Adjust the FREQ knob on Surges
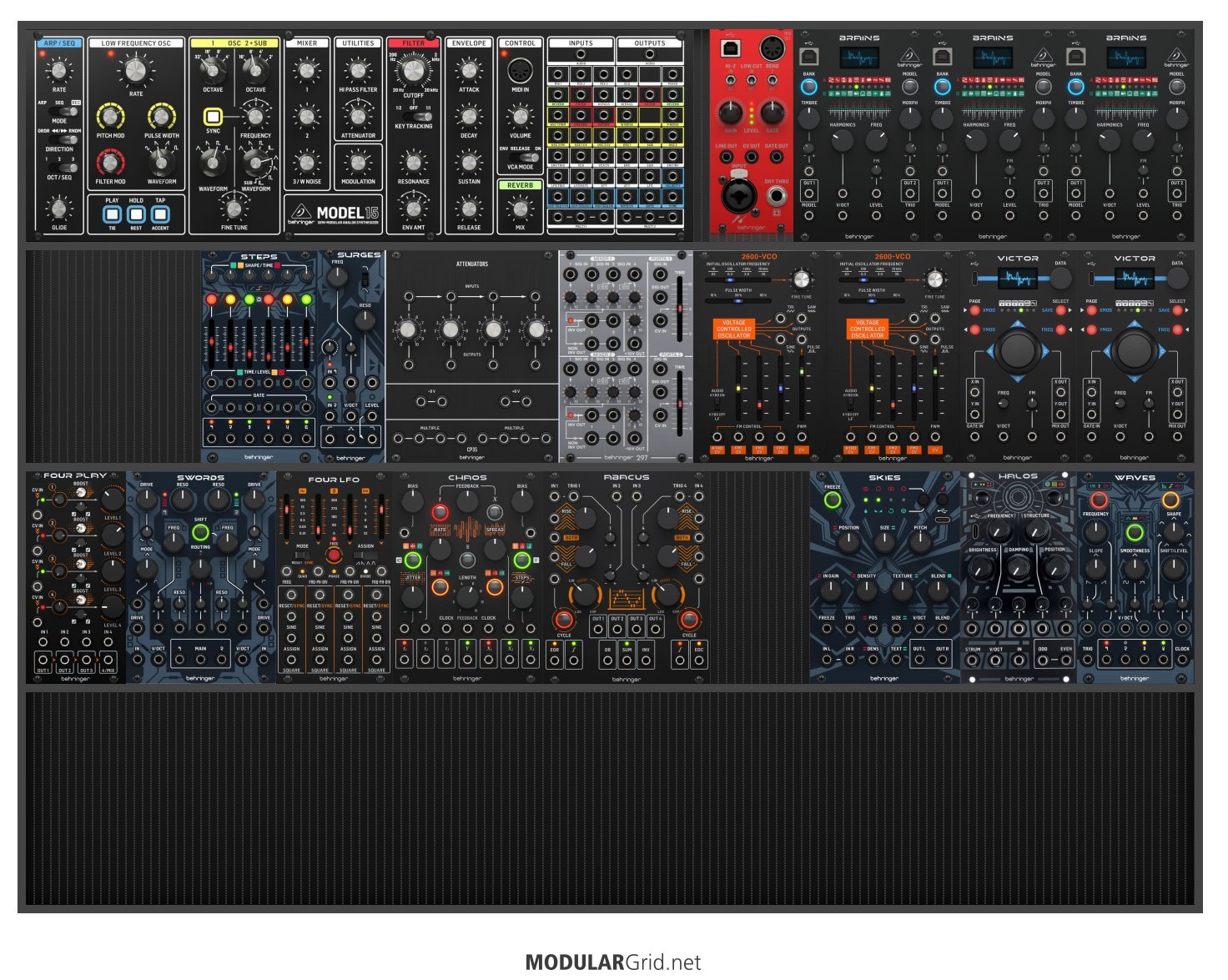 [337, 278]
